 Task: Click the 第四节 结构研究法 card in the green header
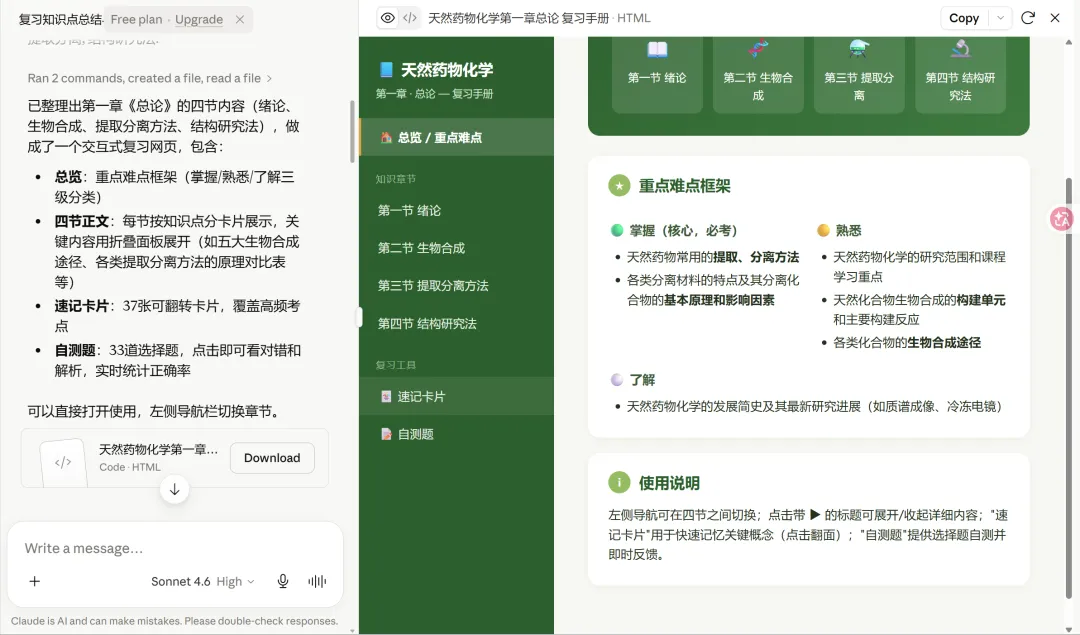coord(960,74)
